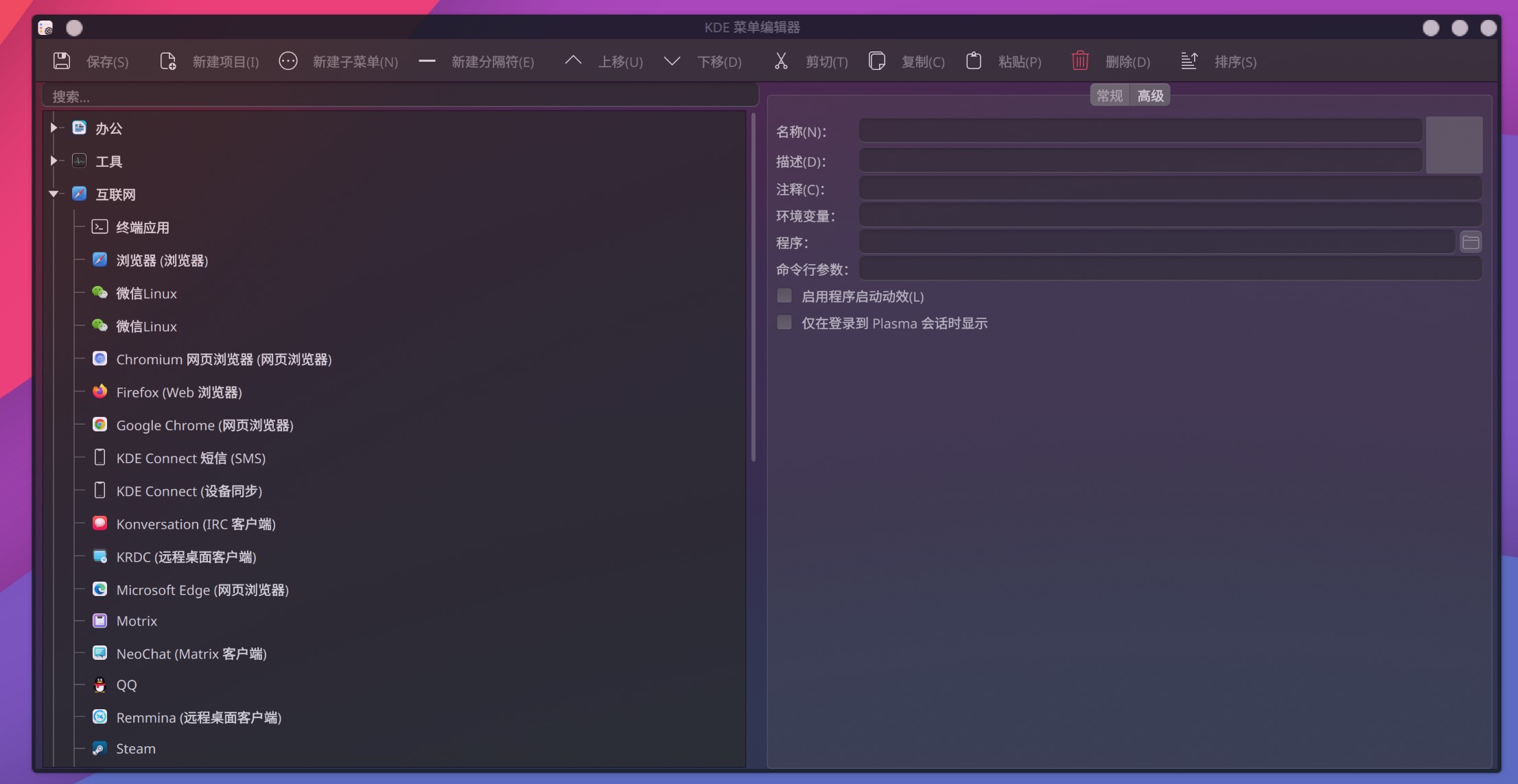The height and width of the screenshot is (784, 1518).
Task: Click the 新建子菜单(N) button label
Action: (355, 62)
